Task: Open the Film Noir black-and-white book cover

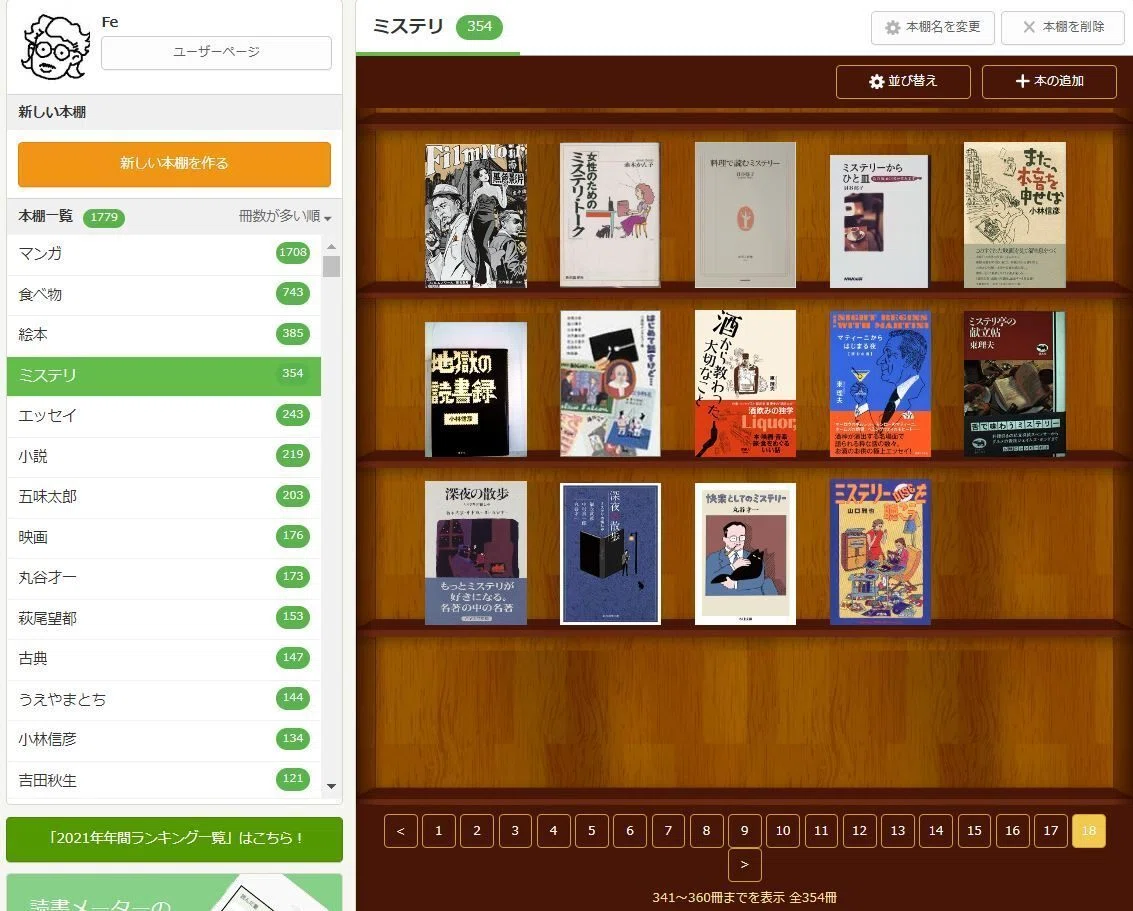Action: [x=475, y=215]
